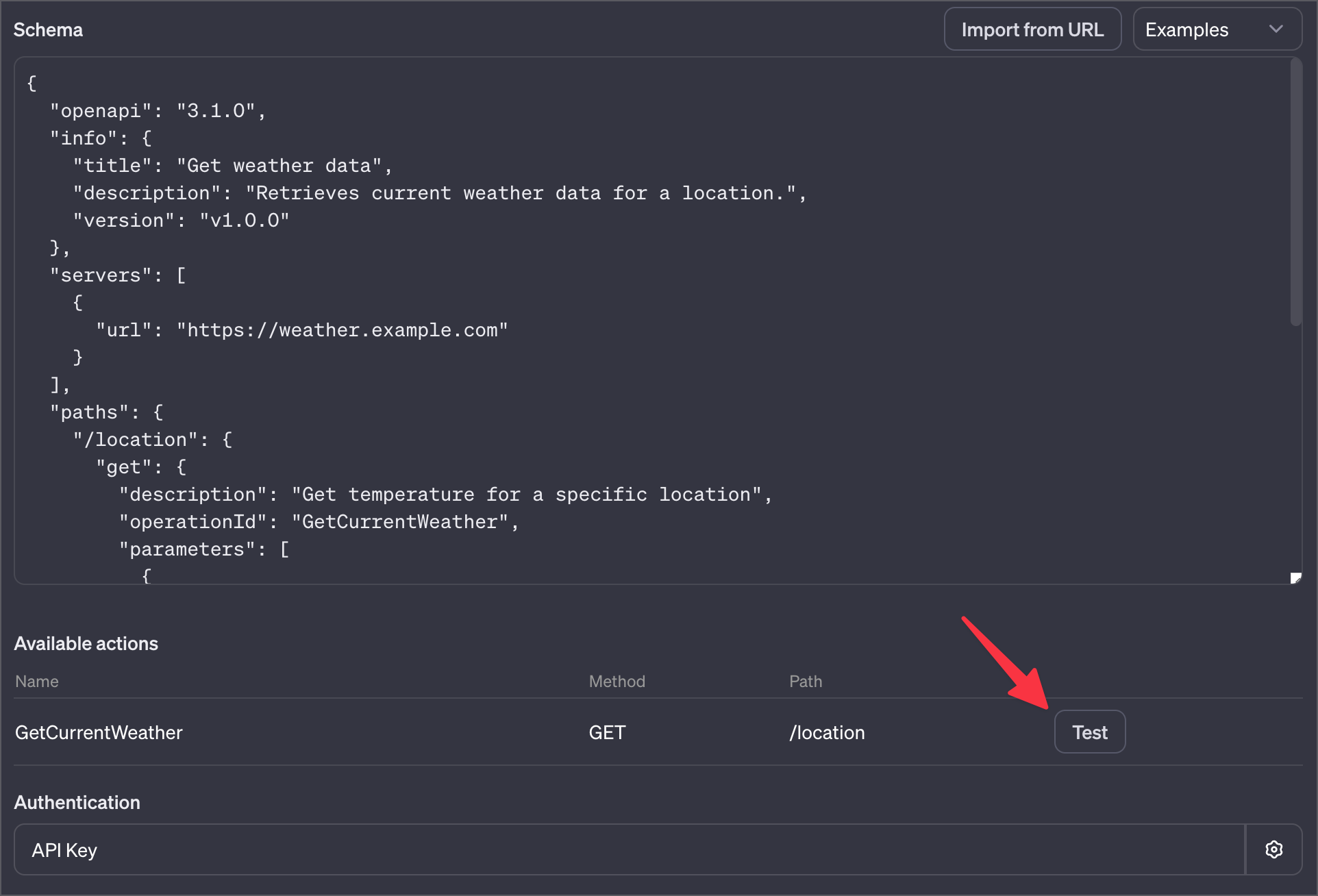
Task: Click the Schema section heading
Action: tap(48, 30)
